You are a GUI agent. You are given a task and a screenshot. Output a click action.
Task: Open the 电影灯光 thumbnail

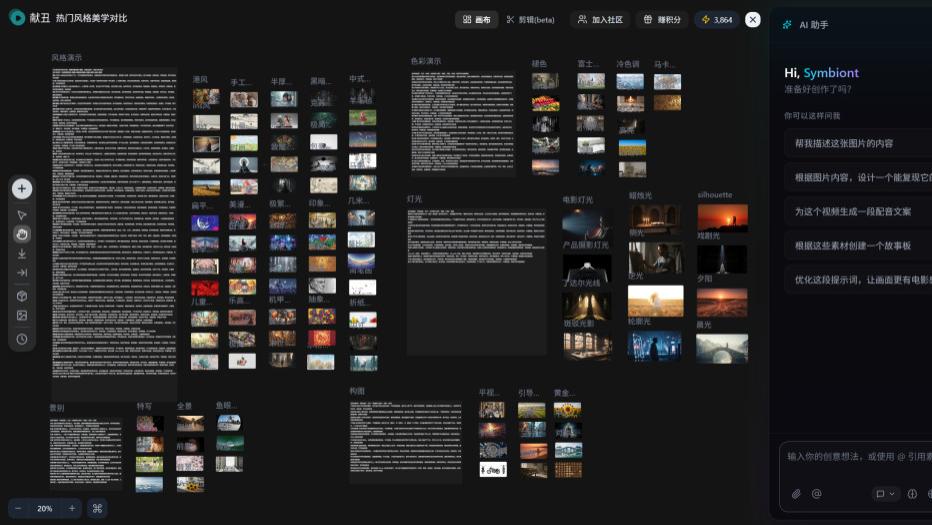[x=587, y=222]
